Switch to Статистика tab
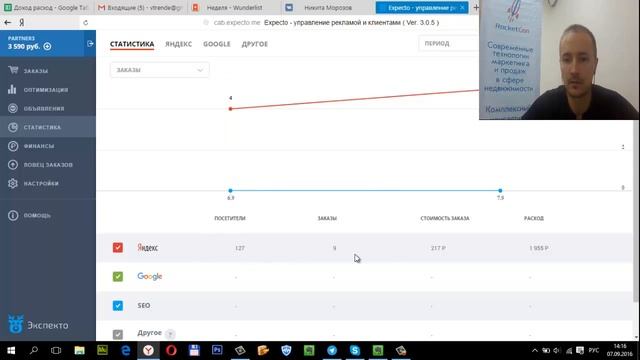This screenshot has width=640, height=360. click(x=132, y=44)
